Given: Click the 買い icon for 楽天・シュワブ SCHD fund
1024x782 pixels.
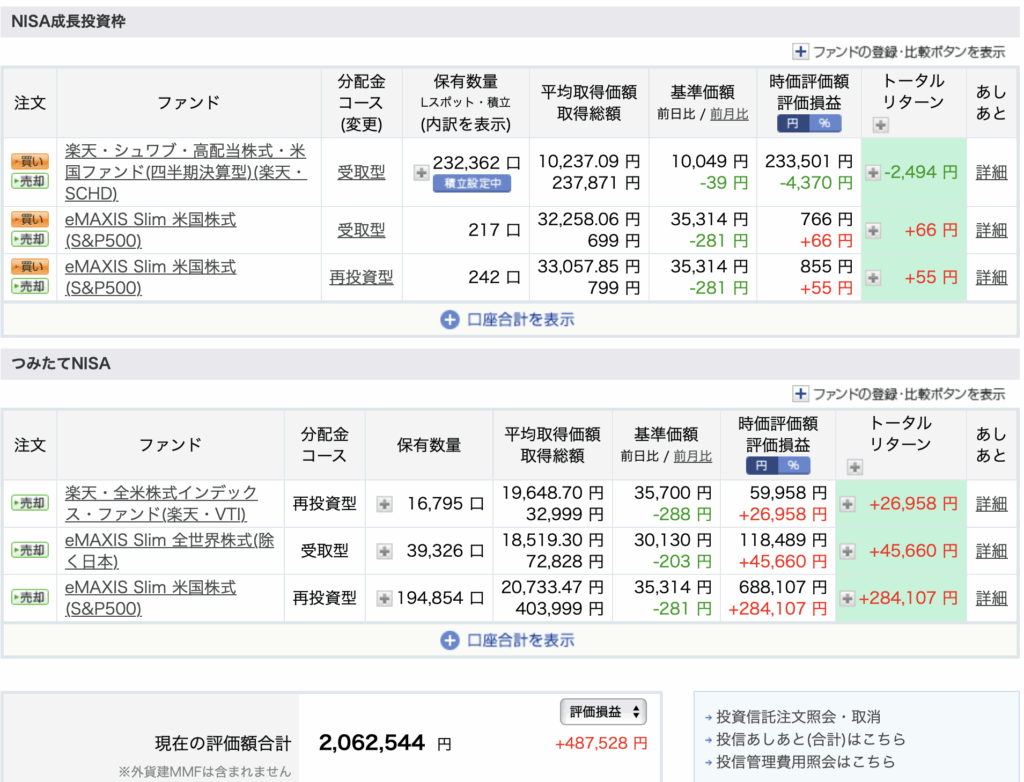Looking at the screenshot, I should 29,162.
